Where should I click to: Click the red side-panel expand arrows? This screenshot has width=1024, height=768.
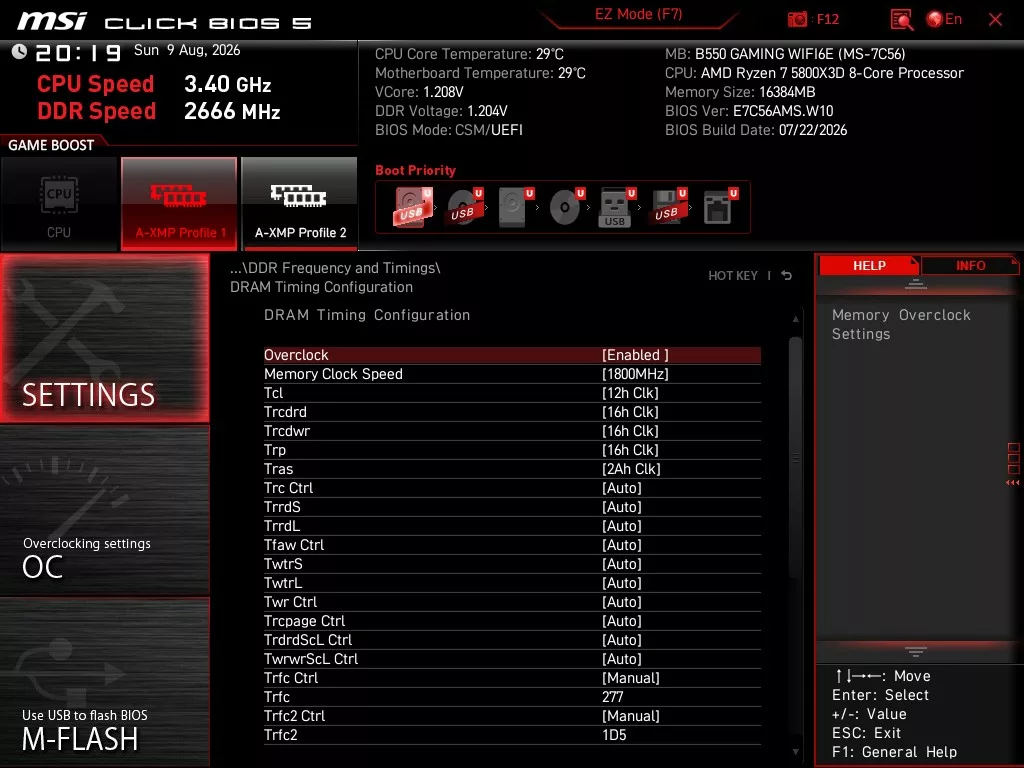1013,483
